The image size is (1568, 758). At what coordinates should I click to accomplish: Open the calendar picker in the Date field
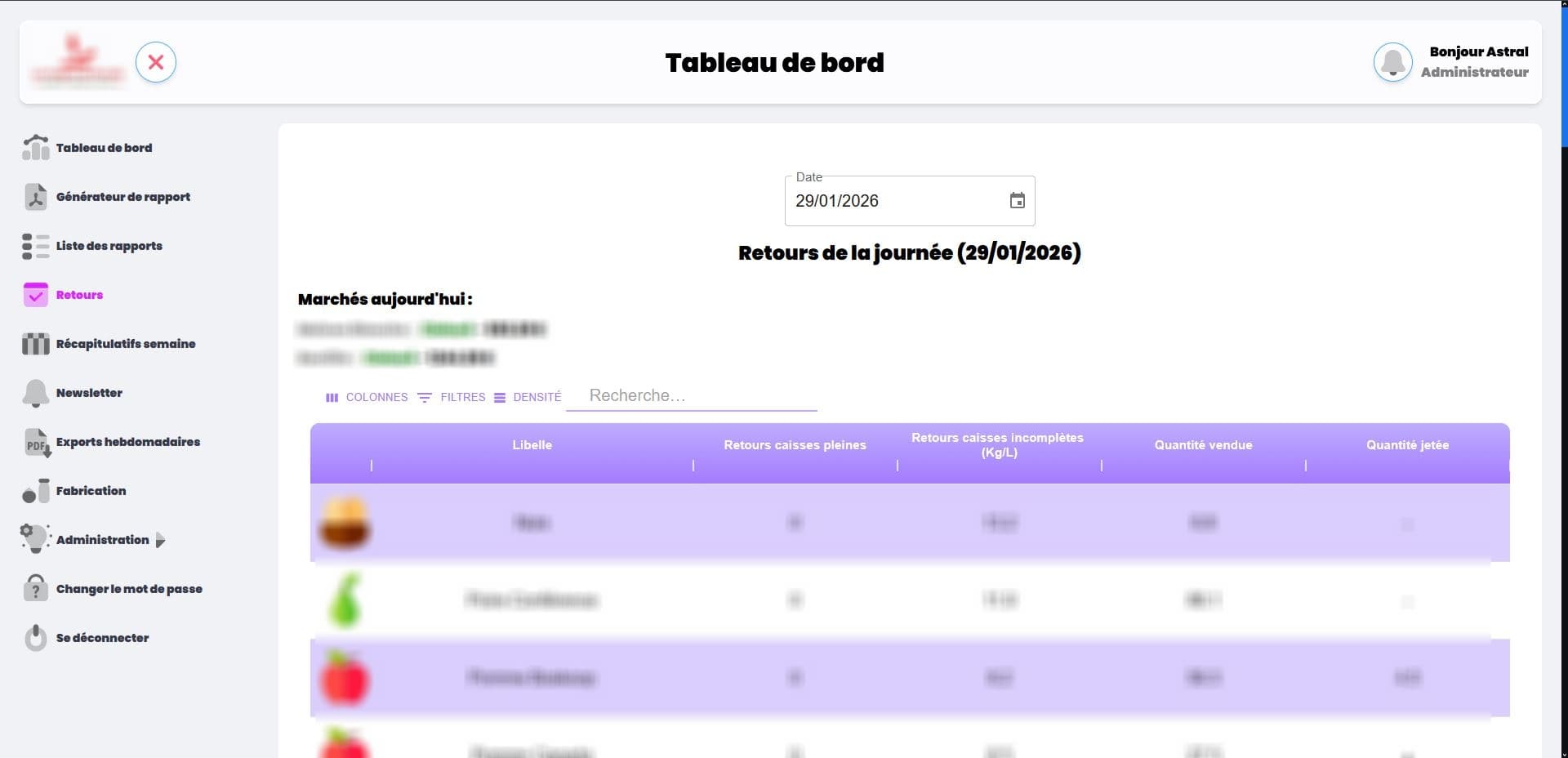[x=1017, y=200]
